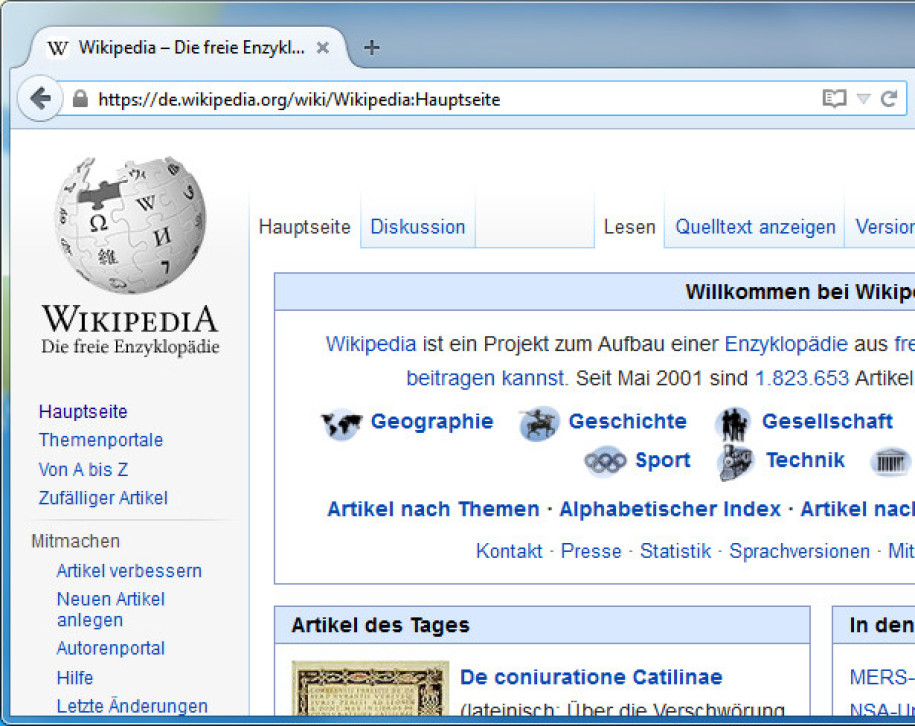915x726 pixels.
Task: Open De coniuratione Catilinae article link
Action: (591, 677)
